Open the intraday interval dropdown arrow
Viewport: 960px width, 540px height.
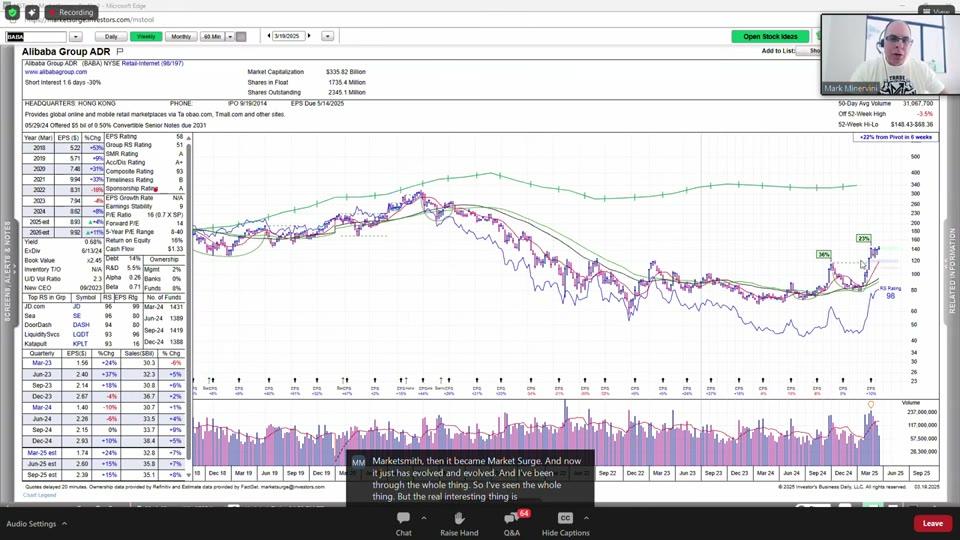coord(230,37)
